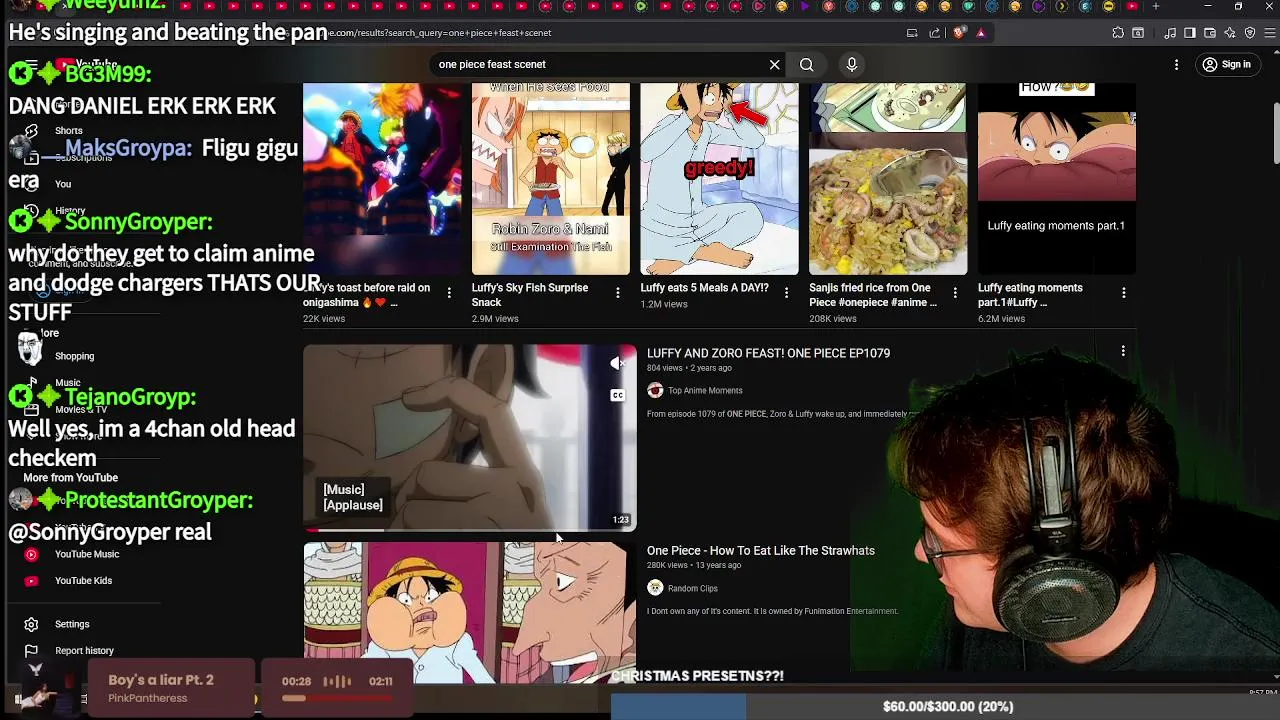This screenshot has width=1280, height=720.
Task: Clear the search query with the X
Action: coord(774,65)
